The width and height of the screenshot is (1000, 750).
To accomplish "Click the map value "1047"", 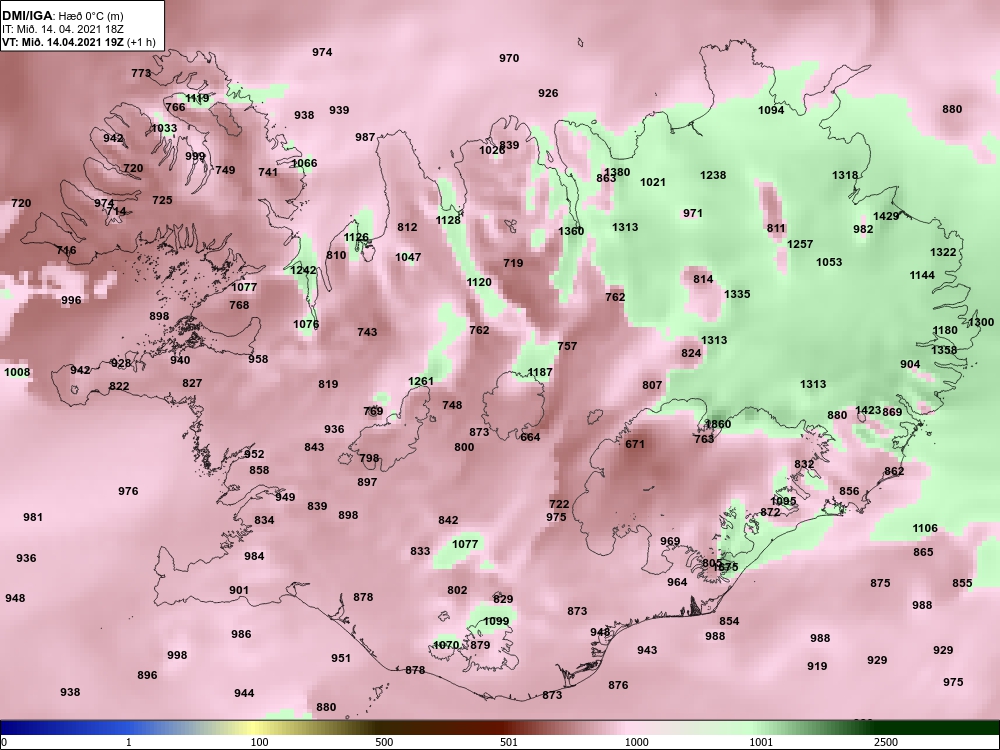I will click(408, 257).
